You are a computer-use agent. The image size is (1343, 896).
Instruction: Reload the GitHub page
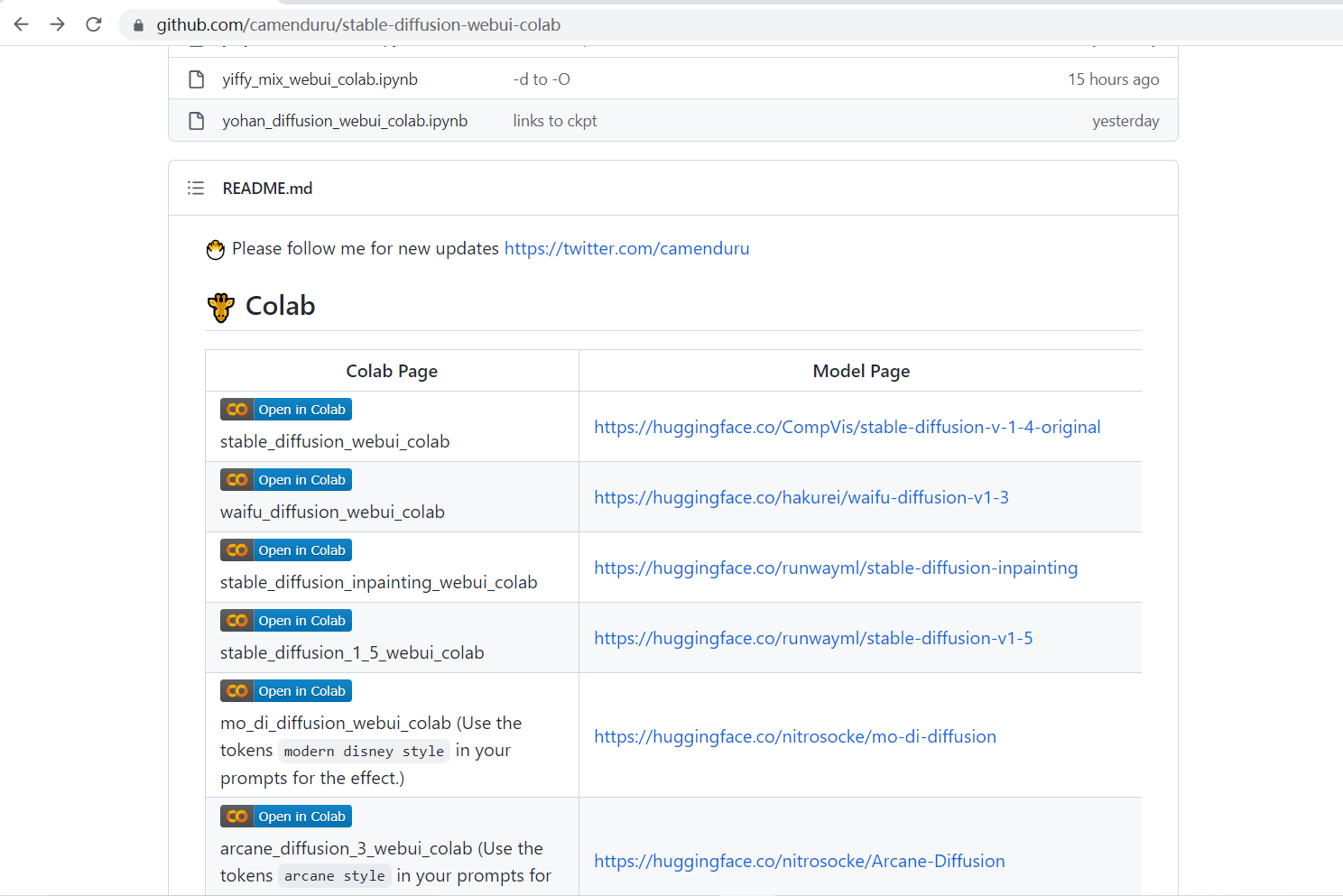(94, 24)
